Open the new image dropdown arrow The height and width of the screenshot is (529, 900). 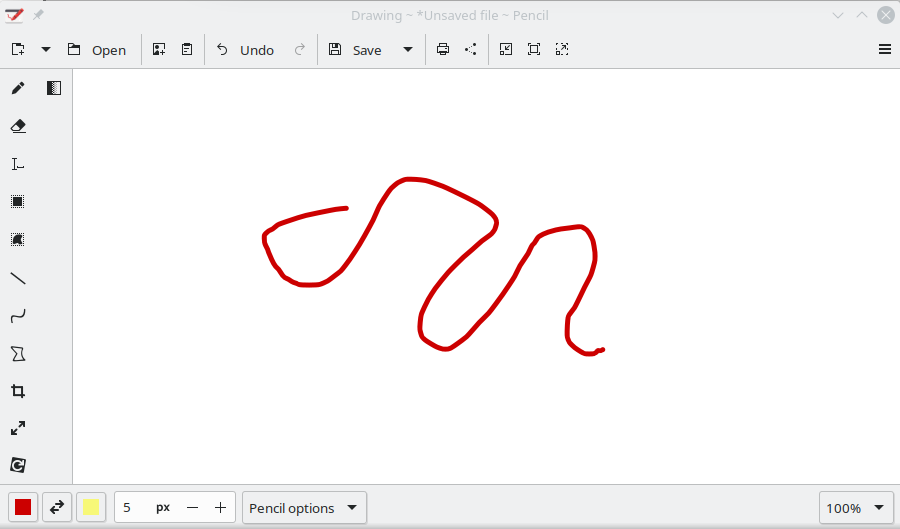pos(45,50)
